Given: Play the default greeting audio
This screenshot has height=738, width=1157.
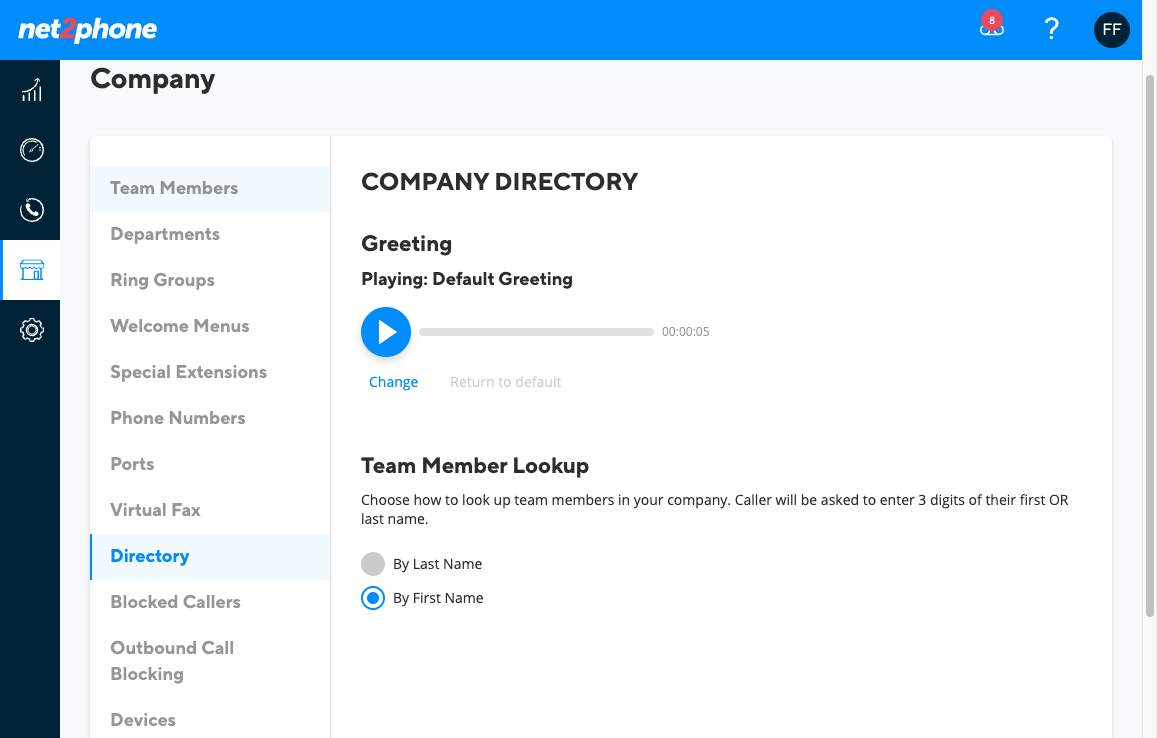Looking at the screenshot, I should [386, 332].
